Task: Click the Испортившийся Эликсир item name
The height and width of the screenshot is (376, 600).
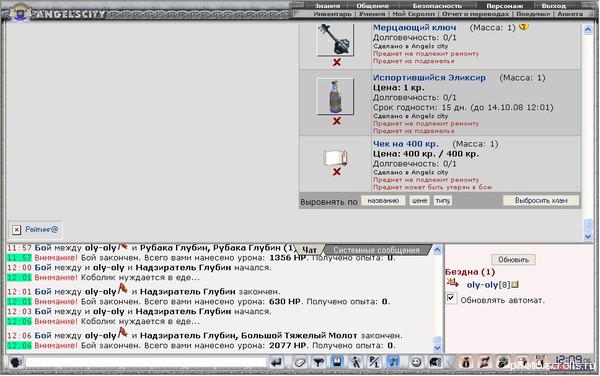Action: [429, 78]
